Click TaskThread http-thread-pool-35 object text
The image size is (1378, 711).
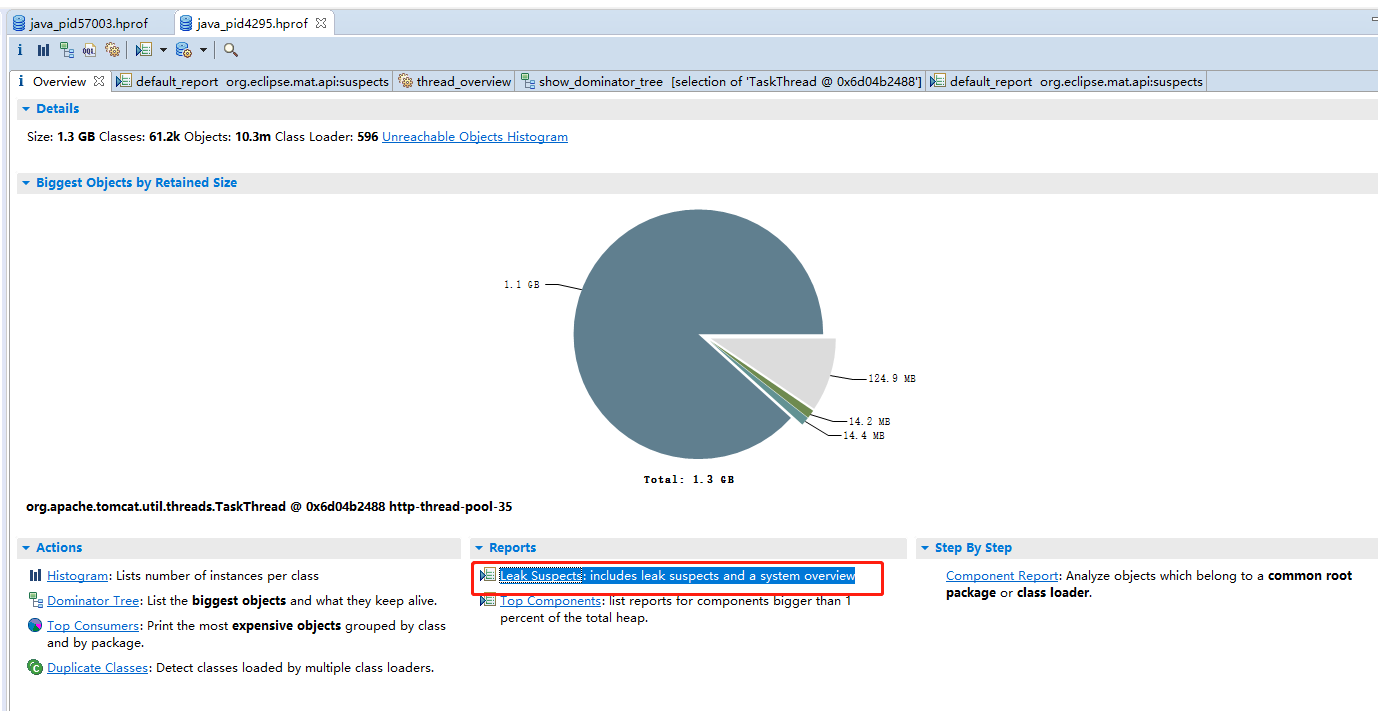coord(269,507)
